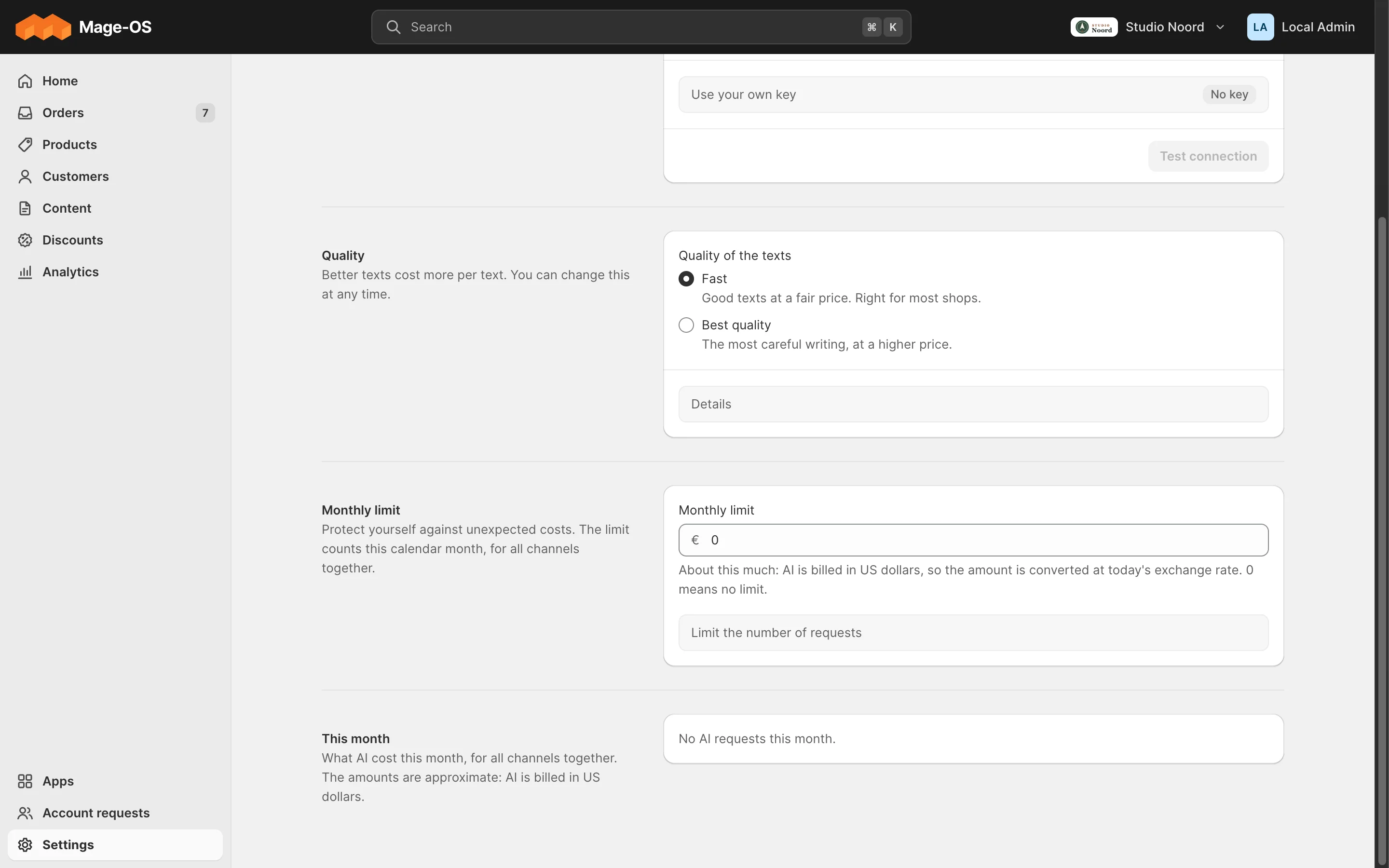Image resolution: width=1389 pixels, height=868 pixels.
Task: Click the Studio Noord store logo
Action: (1093, 27)
